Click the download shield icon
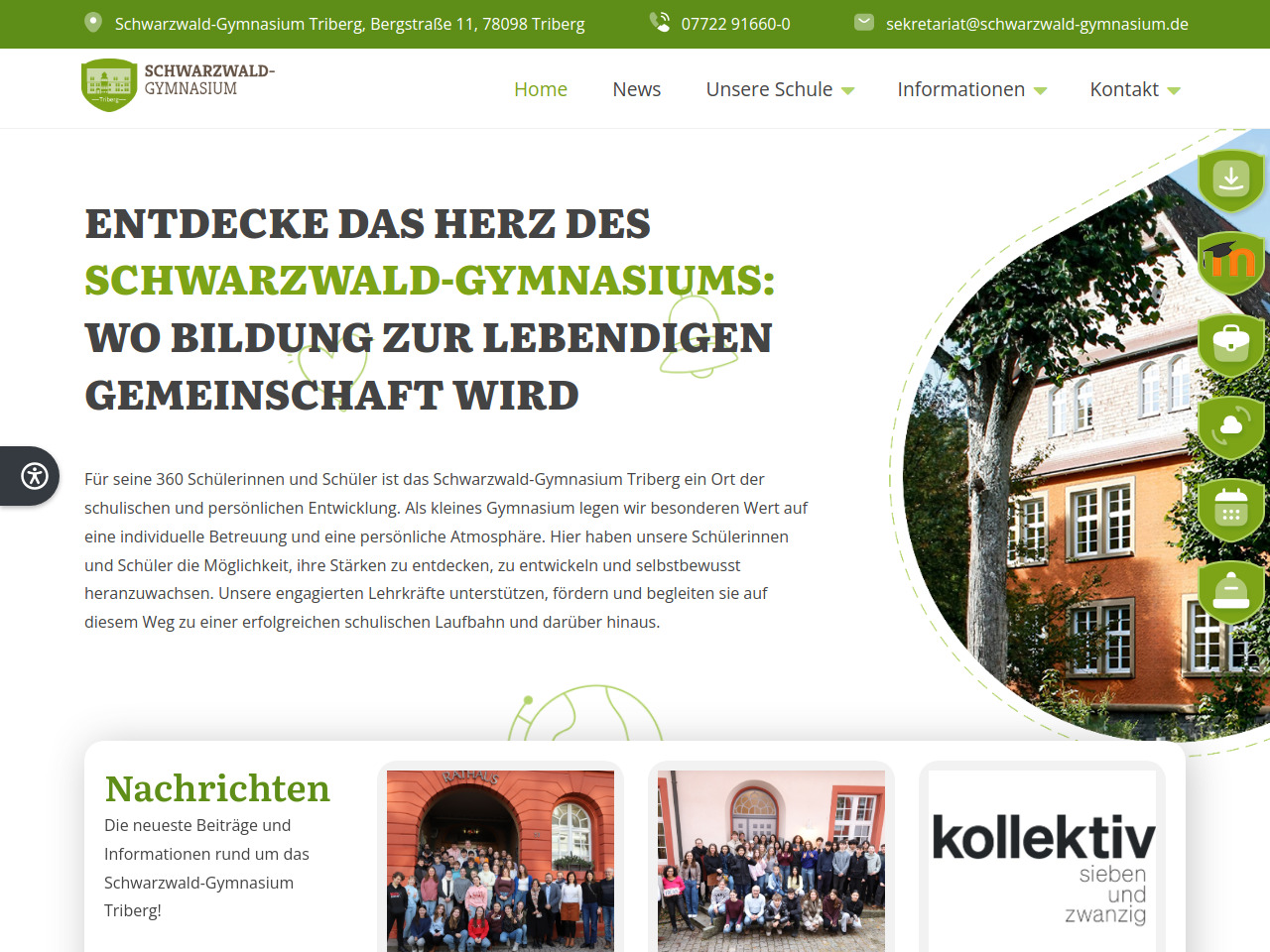Screen dimensions: 1270x952 [x=1230, y=179]
